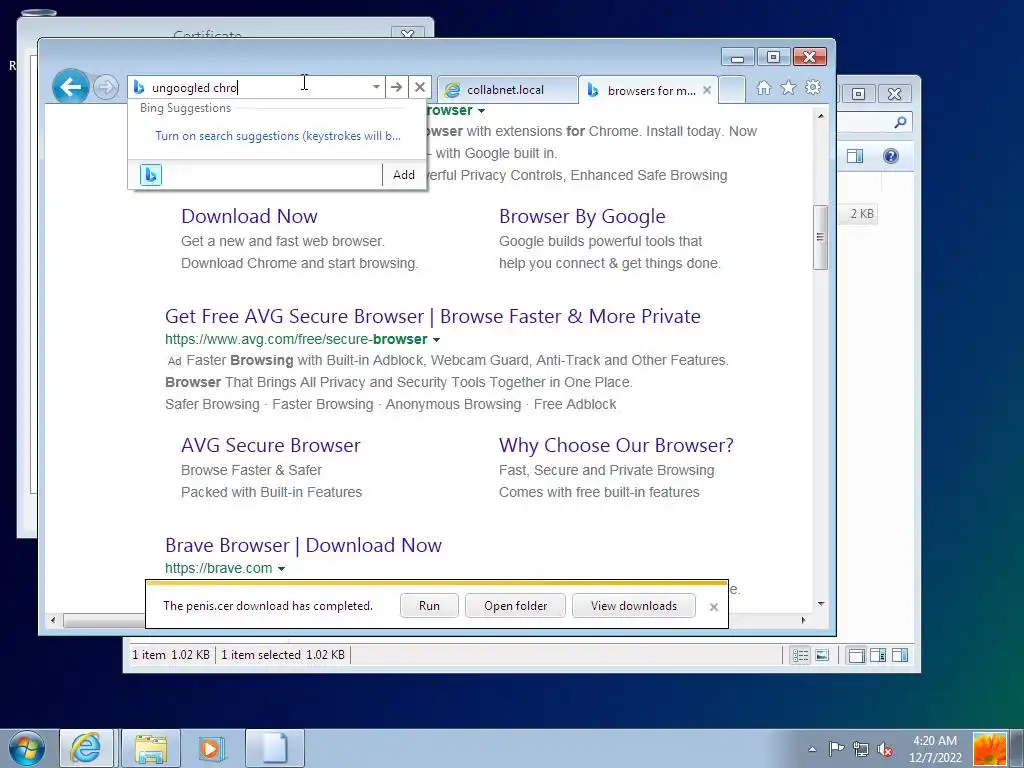Expand the green URL dropdown after 'rowser'
The height and width of the screenshot is (768, 1024).
point(481,111)
